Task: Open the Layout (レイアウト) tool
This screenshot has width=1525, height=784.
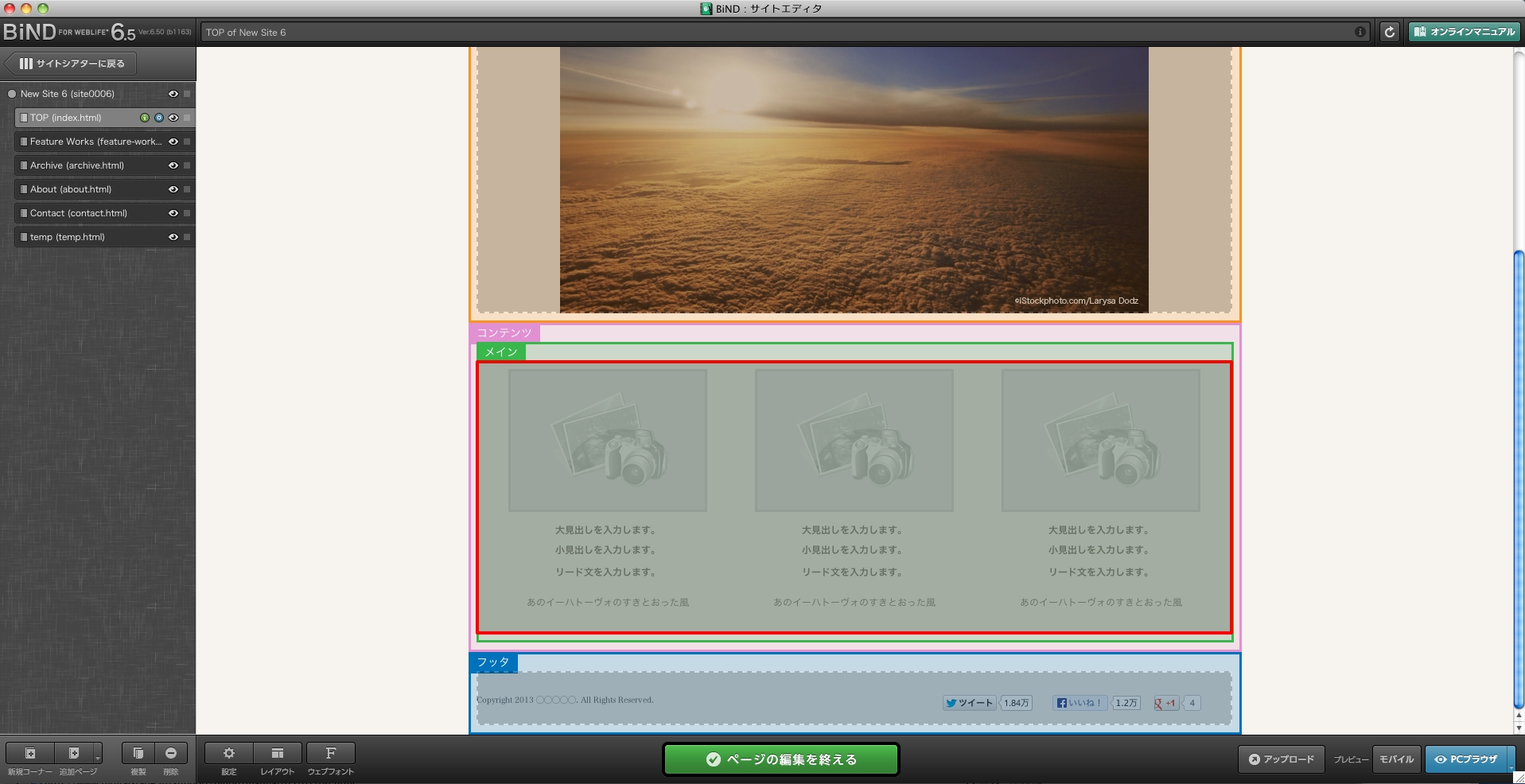Action: [x=278, y=753]
